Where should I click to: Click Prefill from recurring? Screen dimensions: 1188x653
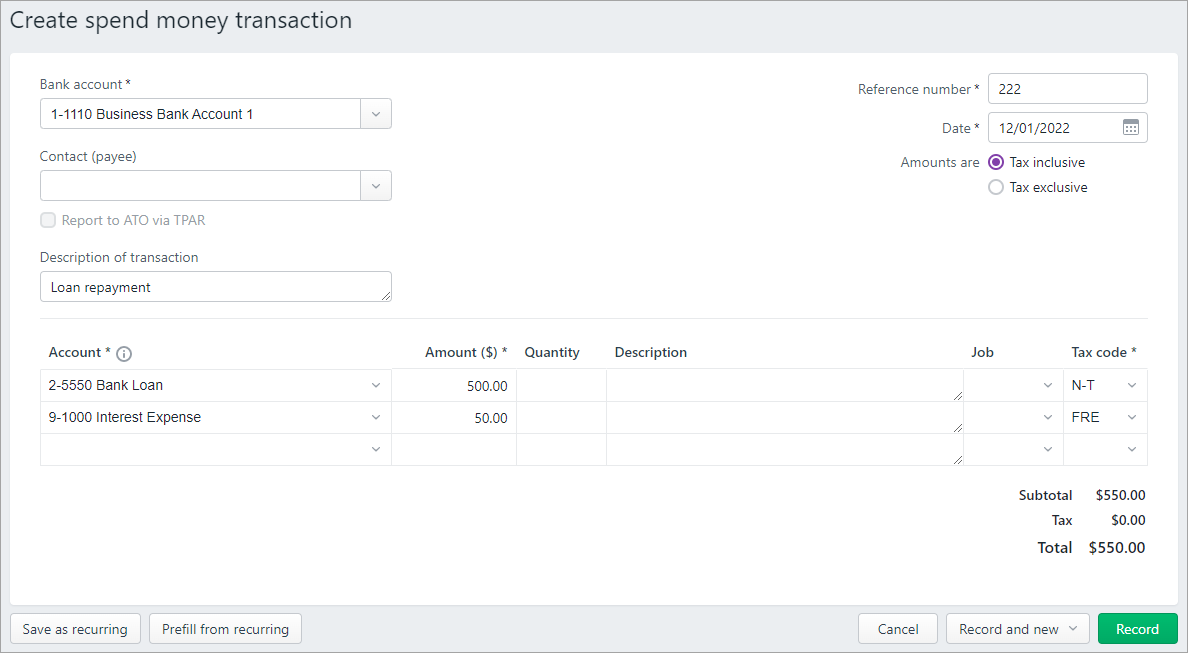tap(225, 628)
